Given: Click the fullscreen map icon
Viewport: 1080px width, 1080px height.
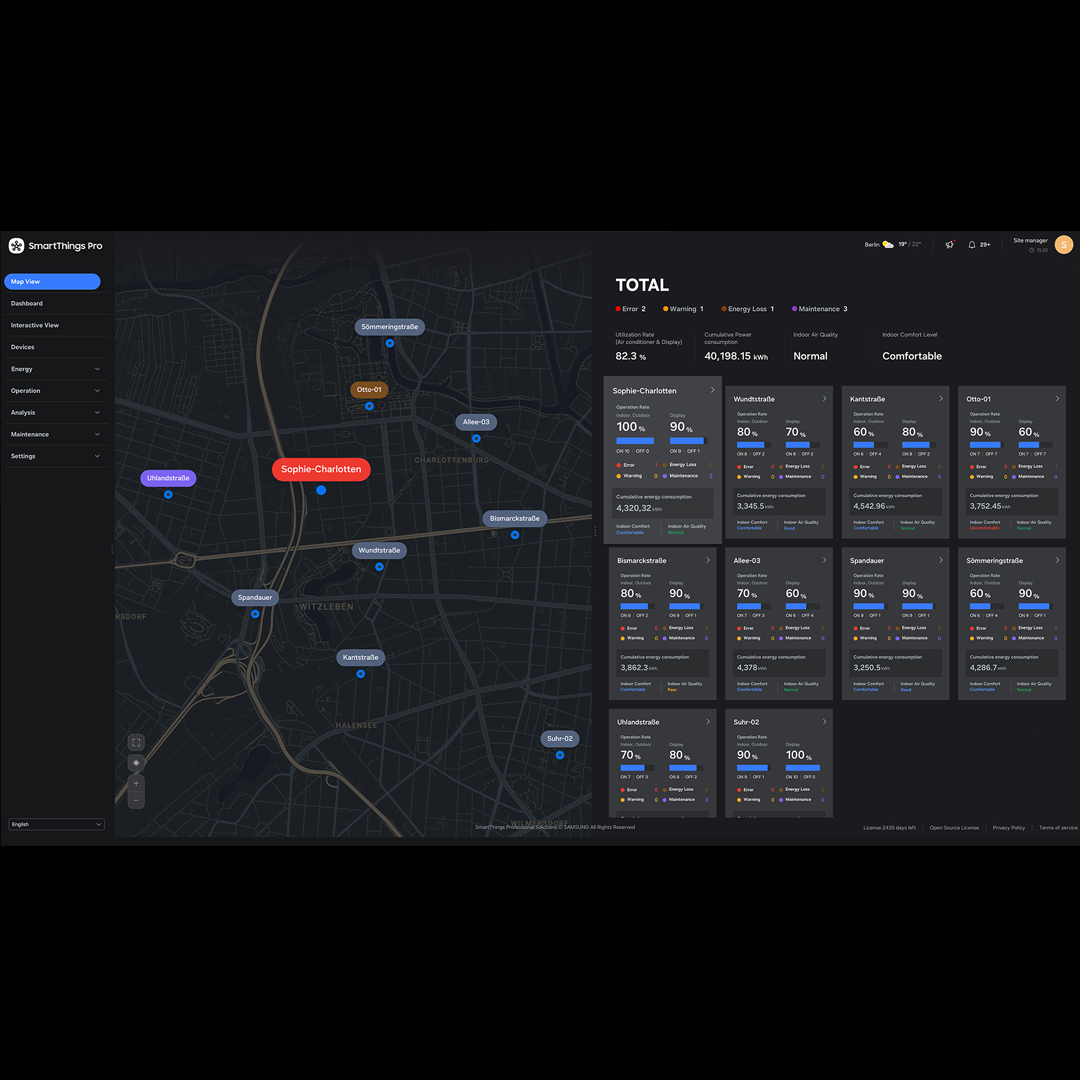Looking at the screenshot, I should 137,742.
